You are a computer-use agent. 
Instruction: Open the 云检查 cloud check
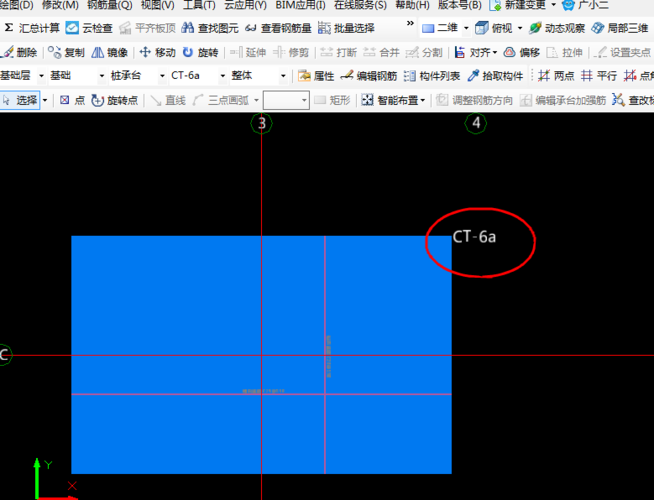(x=89, y=28)
